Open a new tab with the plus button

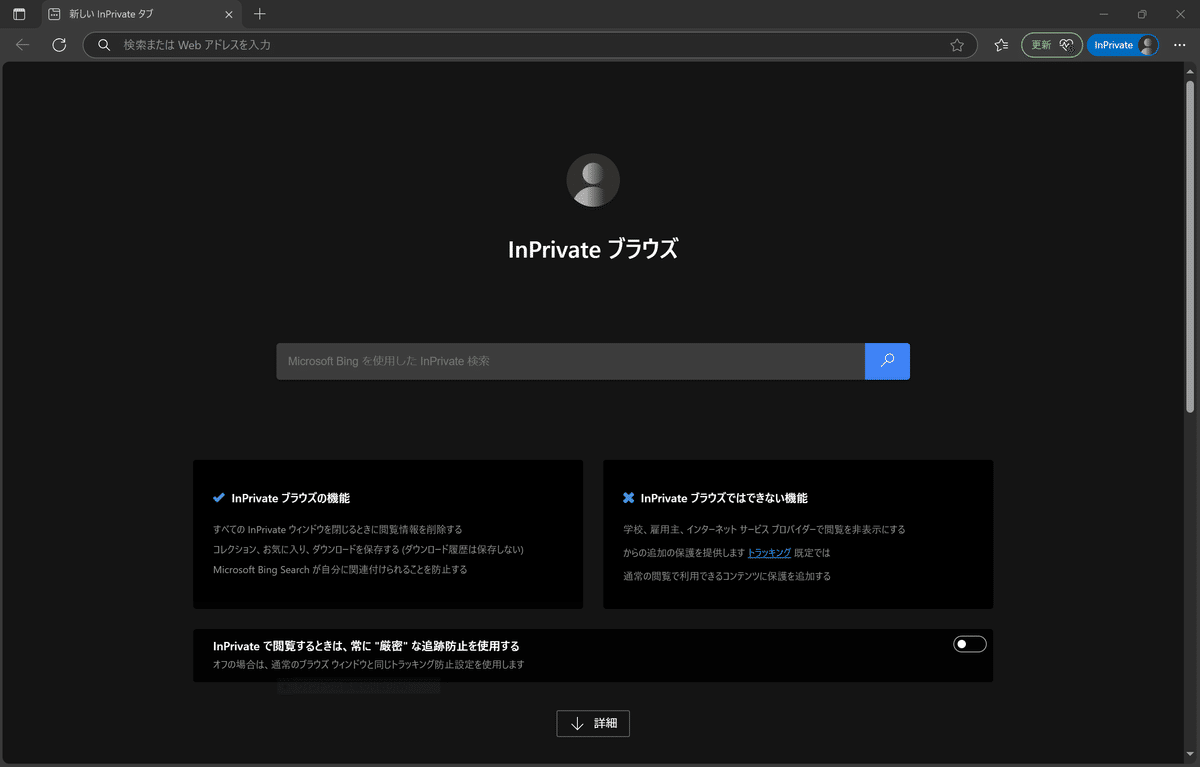pyautogui.click(x=258, y=14)
